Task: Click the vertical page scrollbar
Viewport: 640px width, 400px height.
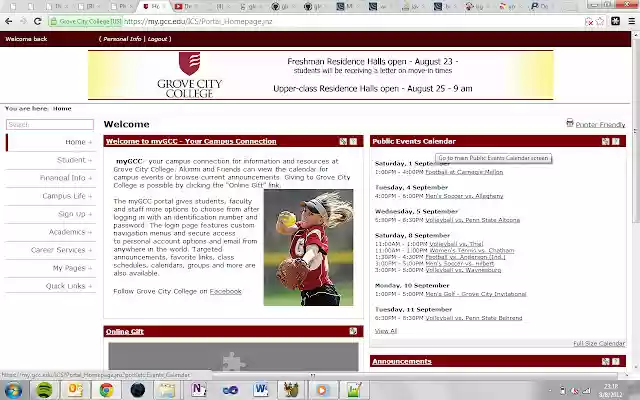Action: pyautogui.click(x=636, y=130)
